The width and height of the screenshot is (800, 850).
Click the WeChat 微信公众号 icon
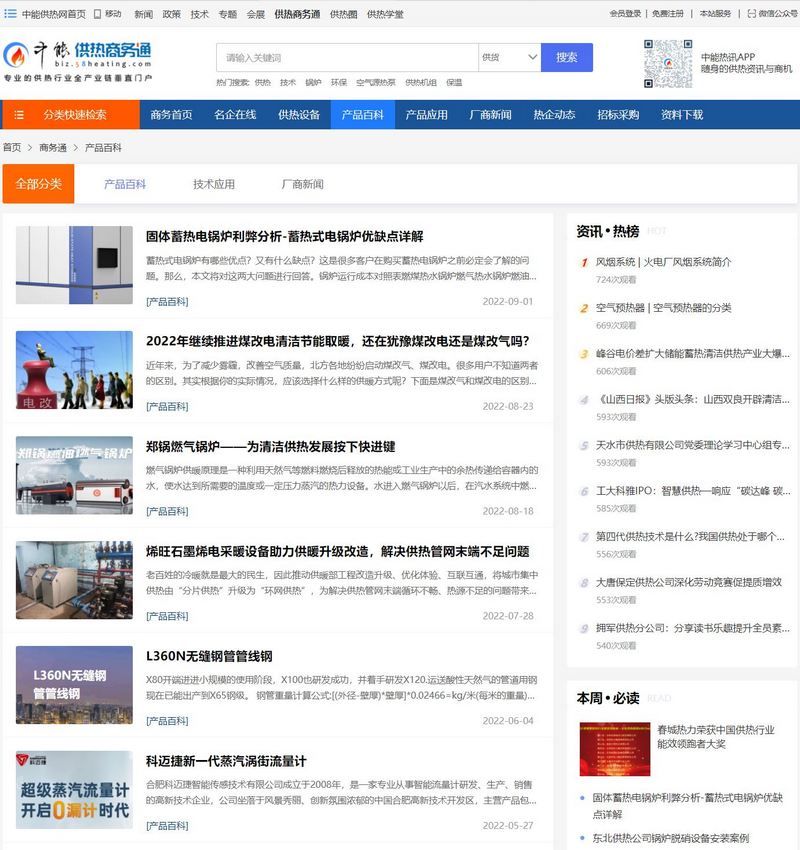[751, 14]
